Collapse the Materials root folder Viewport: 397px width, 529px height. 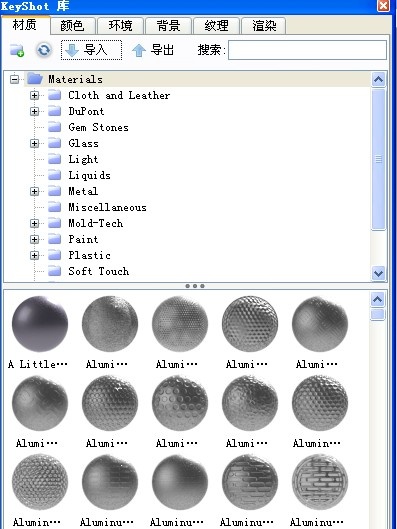point(14,79)
